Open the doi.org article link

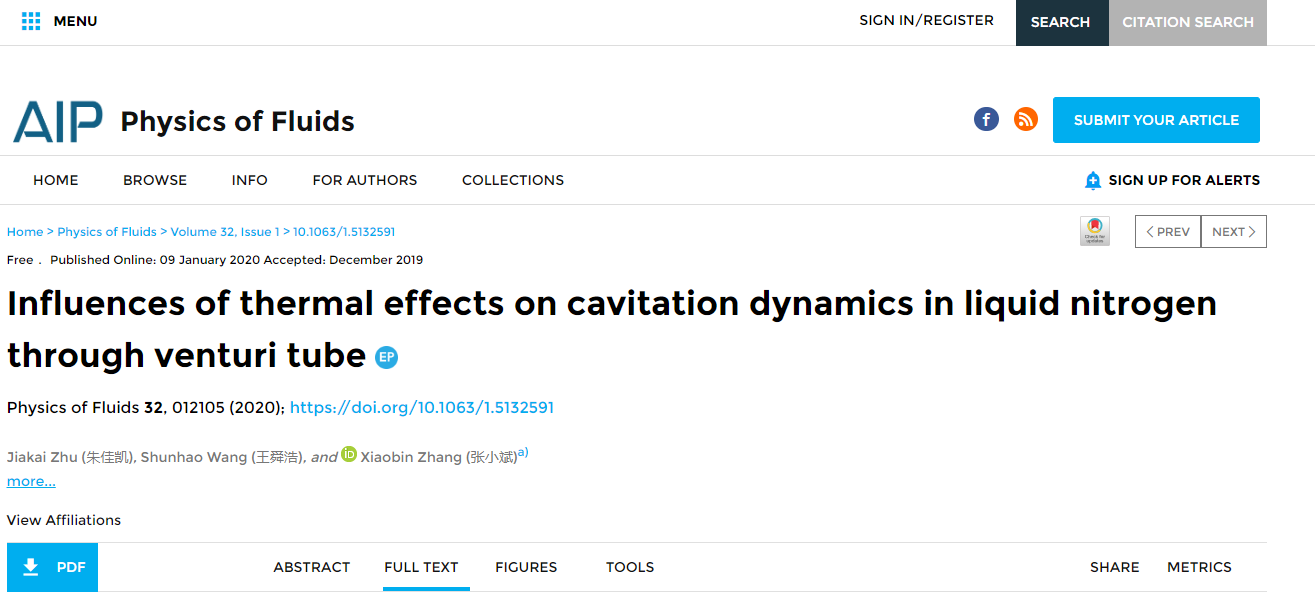422,408
